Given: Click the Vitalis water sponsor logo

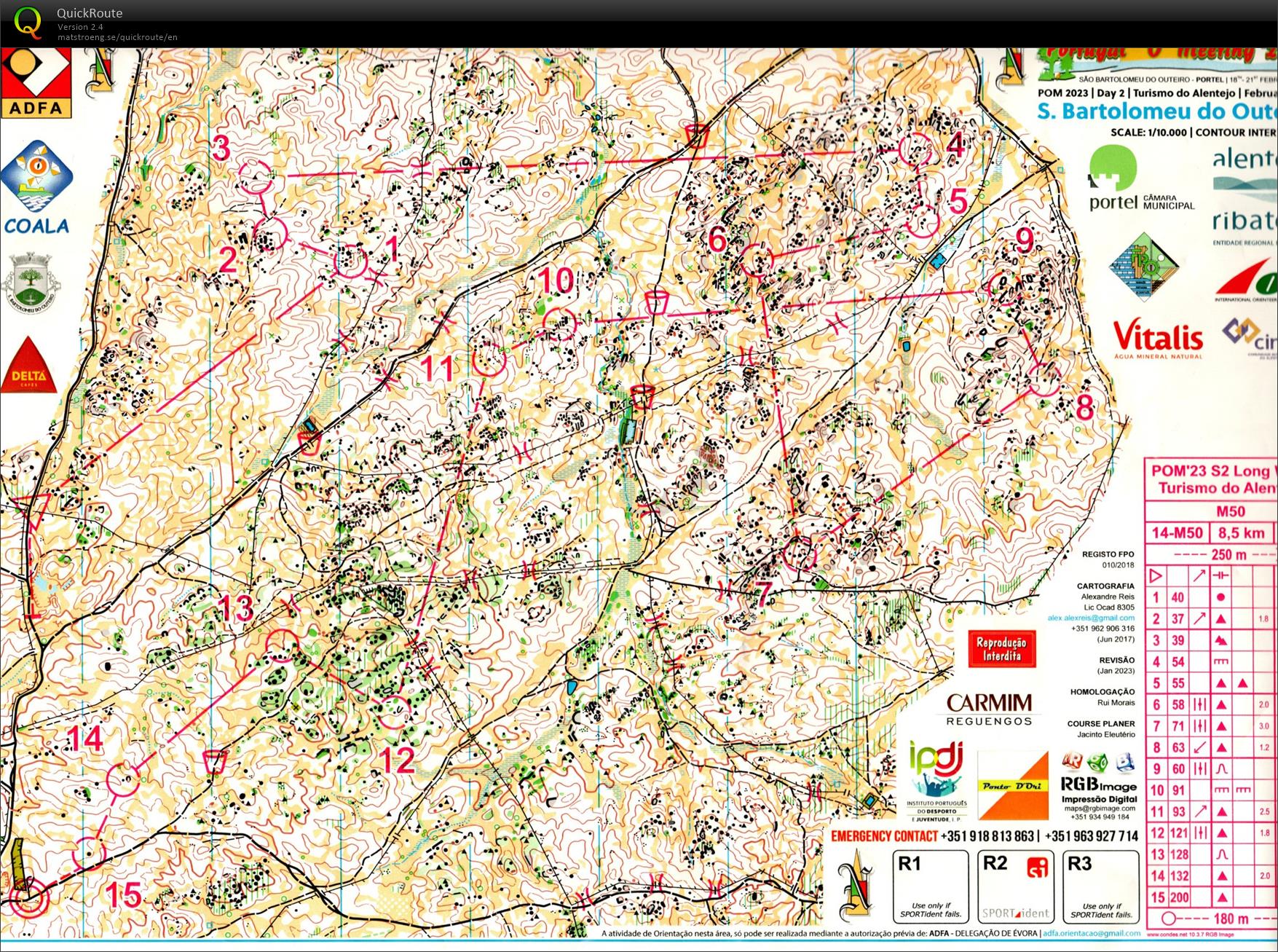Looking at the screenshot, I should 1158,339.
